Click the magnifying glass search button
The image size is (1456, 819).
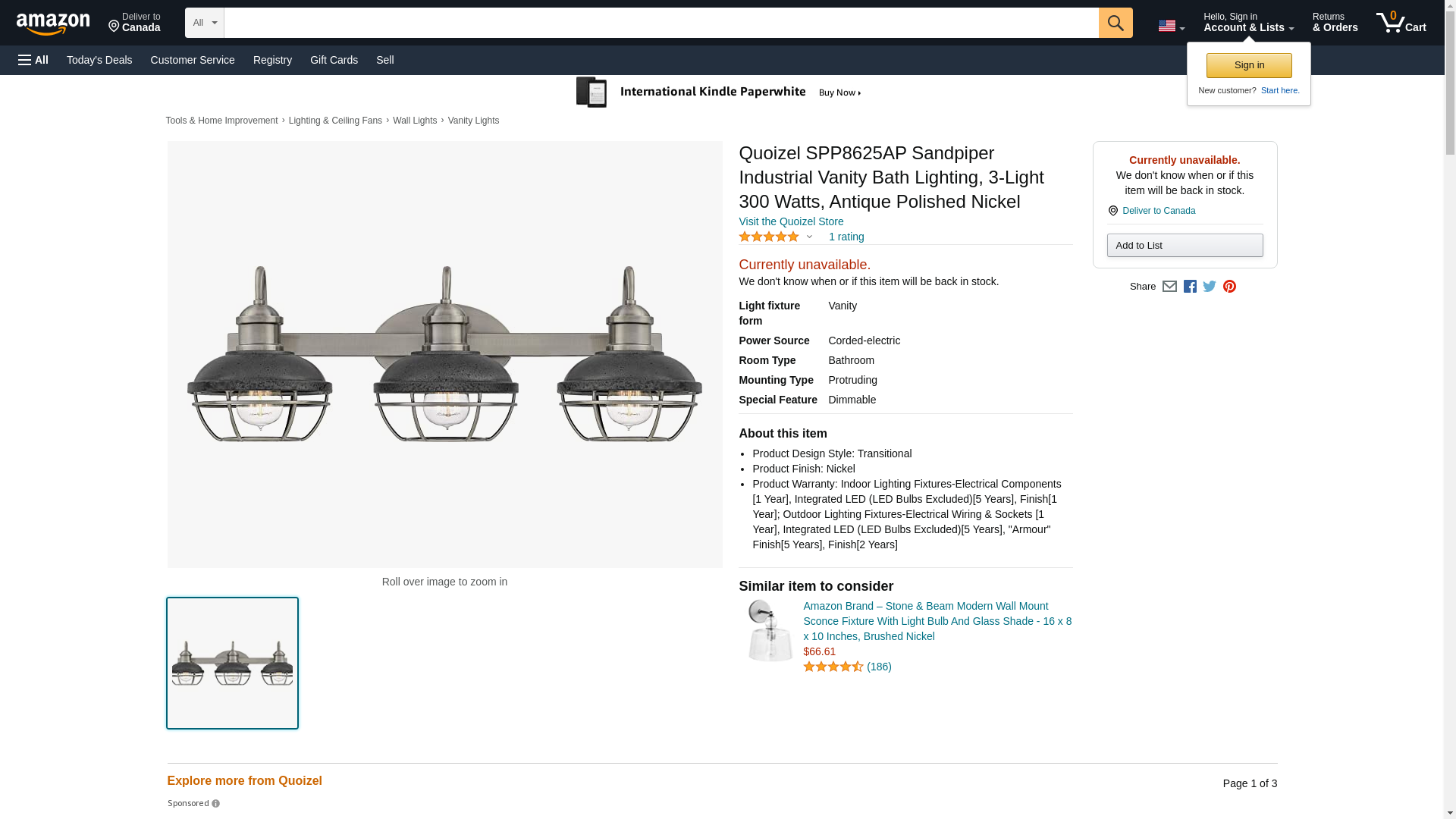(x=1115, y=23)
